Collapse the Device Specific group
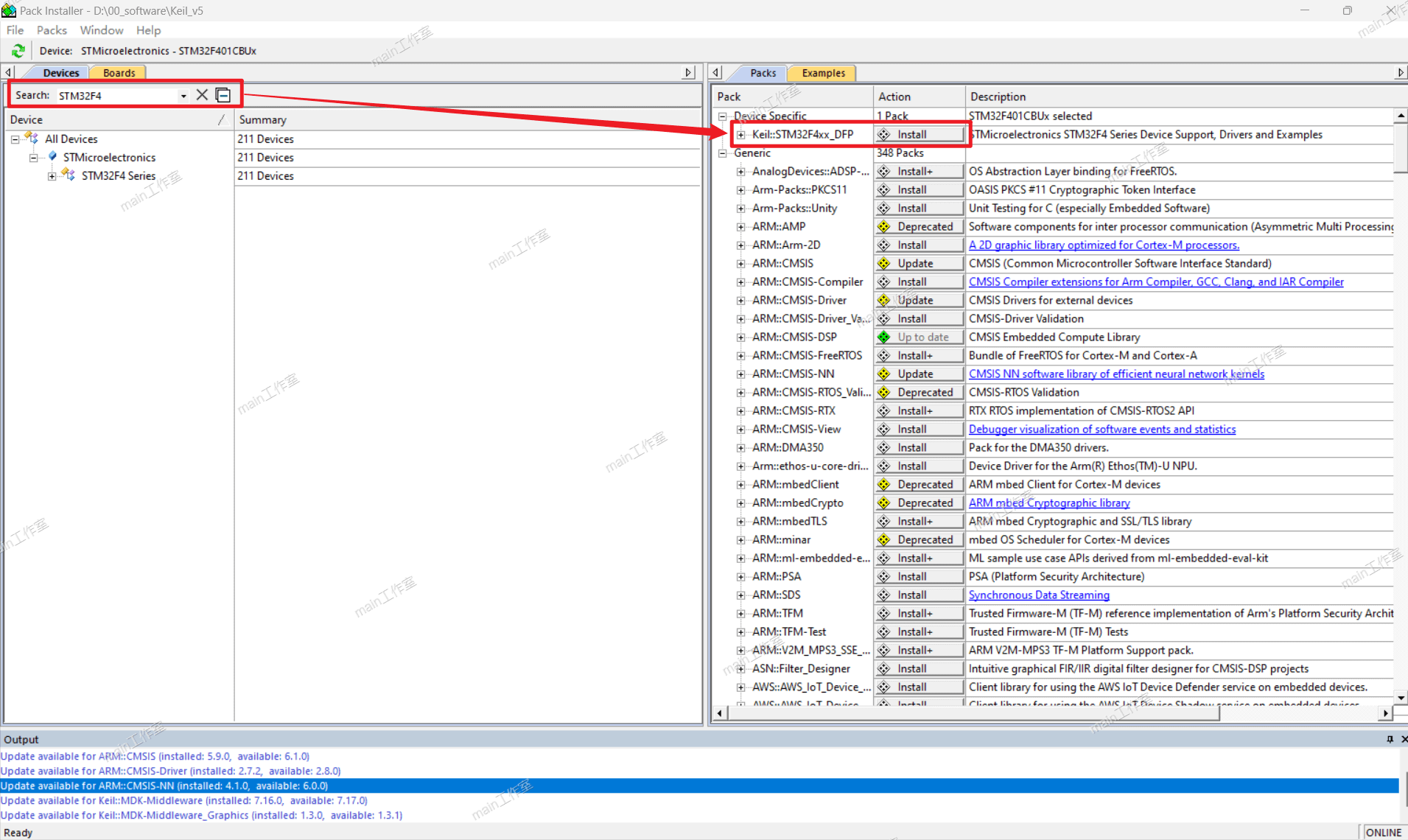The width and height of the screenshot is (1408, 840). (x=723, y=116)
